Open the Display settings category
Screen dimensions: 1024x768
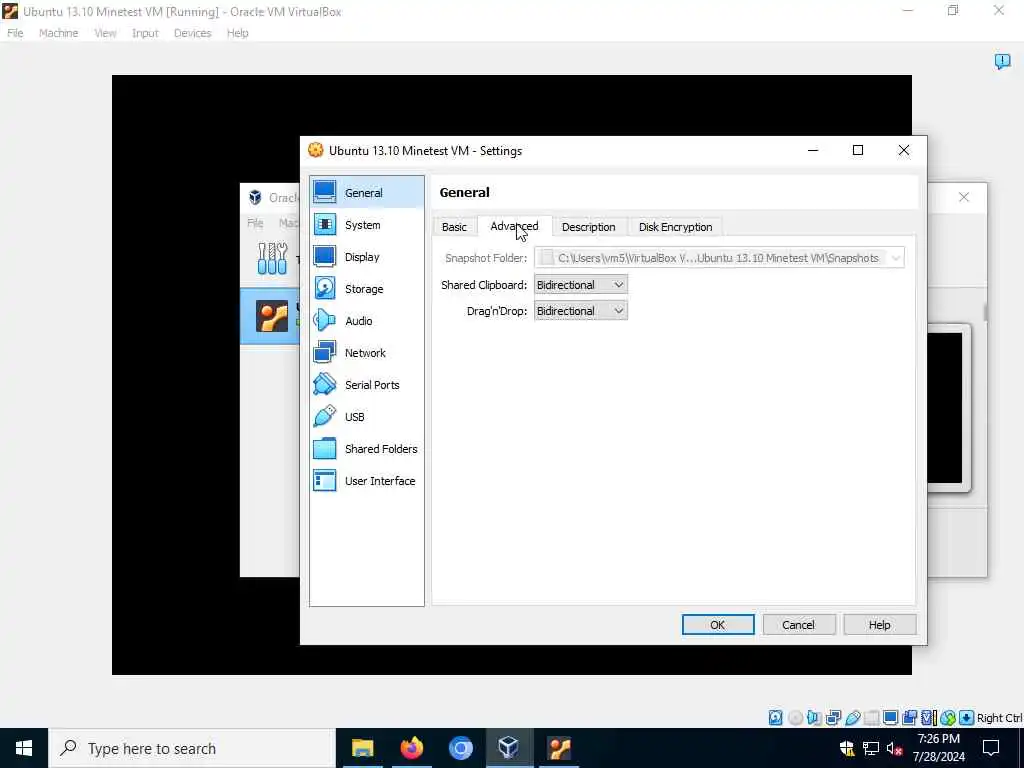[366, 257]
